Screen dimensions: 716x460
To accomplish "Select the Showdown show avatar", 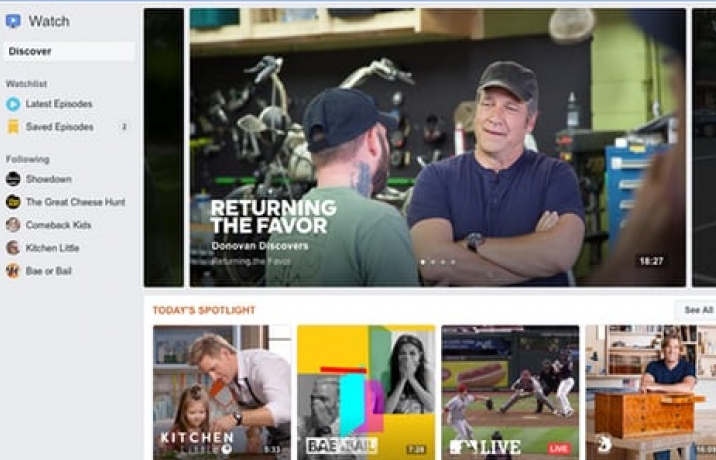I will coord(13,179).
